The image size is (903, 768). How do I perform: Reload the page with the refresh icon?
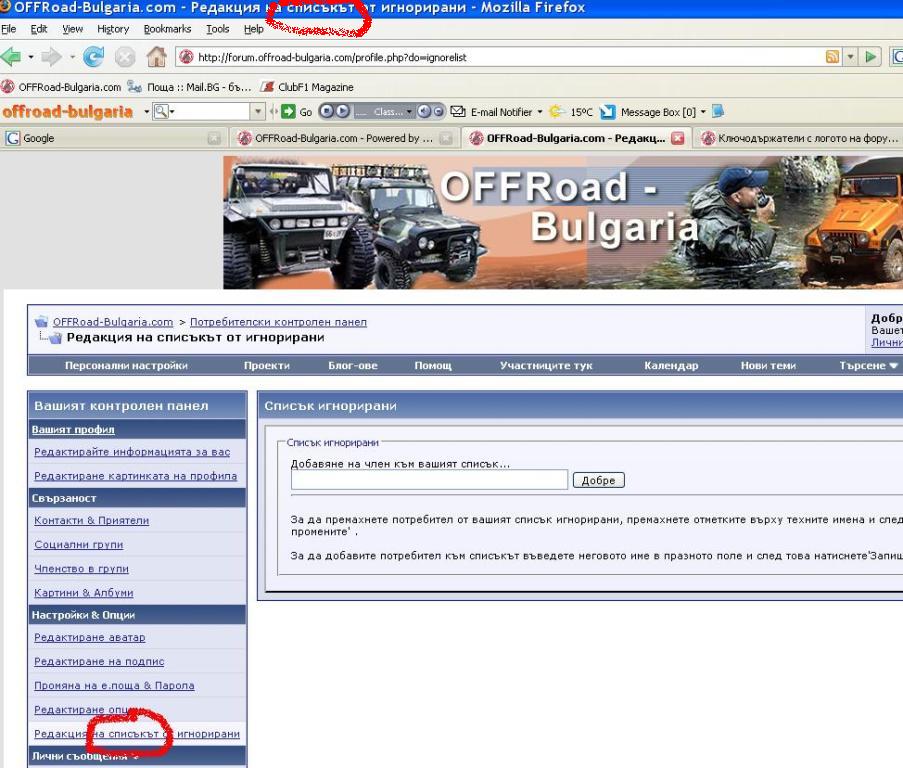(x=93, y=57)
